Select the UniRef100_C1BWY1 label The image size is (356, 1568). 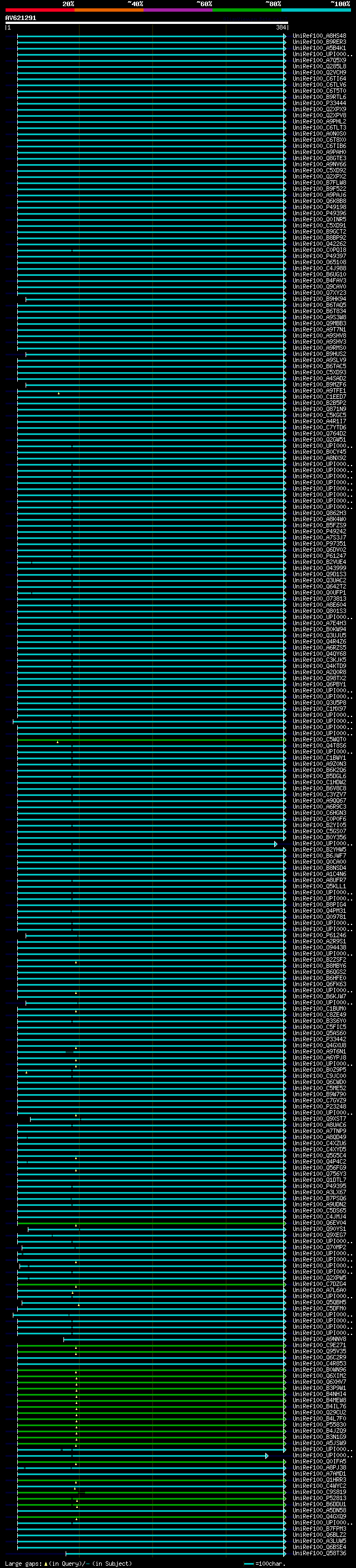[319, 758]
